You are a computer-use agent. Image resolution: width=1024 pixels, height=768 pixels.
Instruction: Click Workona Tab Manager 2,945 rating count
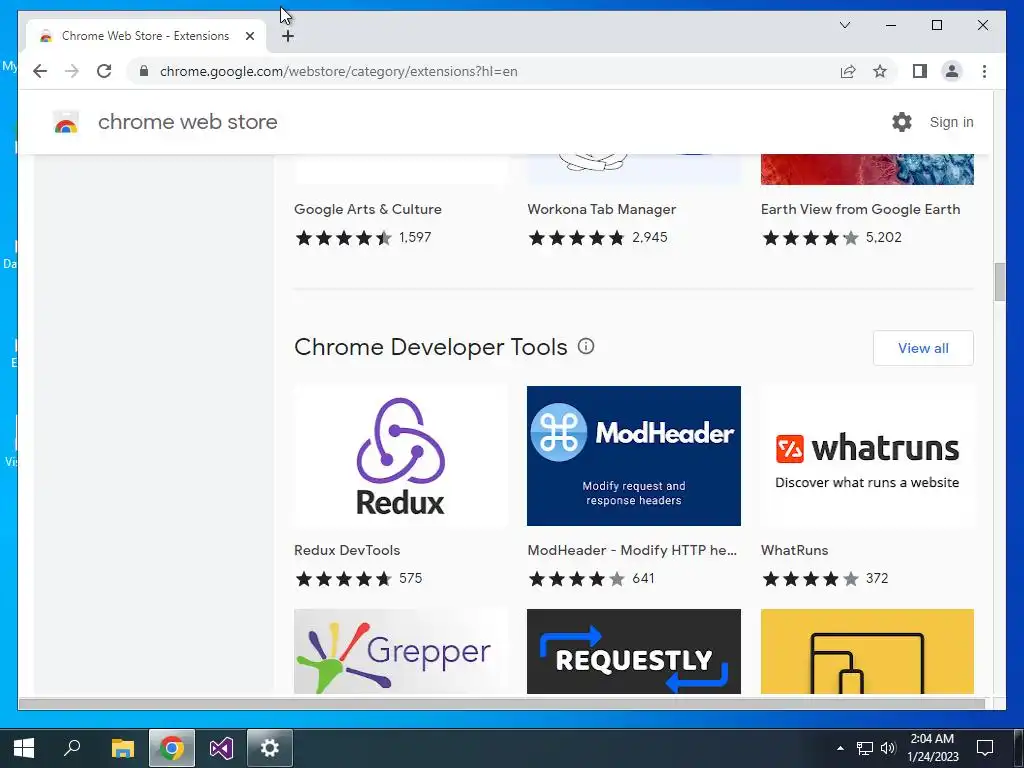[649, 238]
